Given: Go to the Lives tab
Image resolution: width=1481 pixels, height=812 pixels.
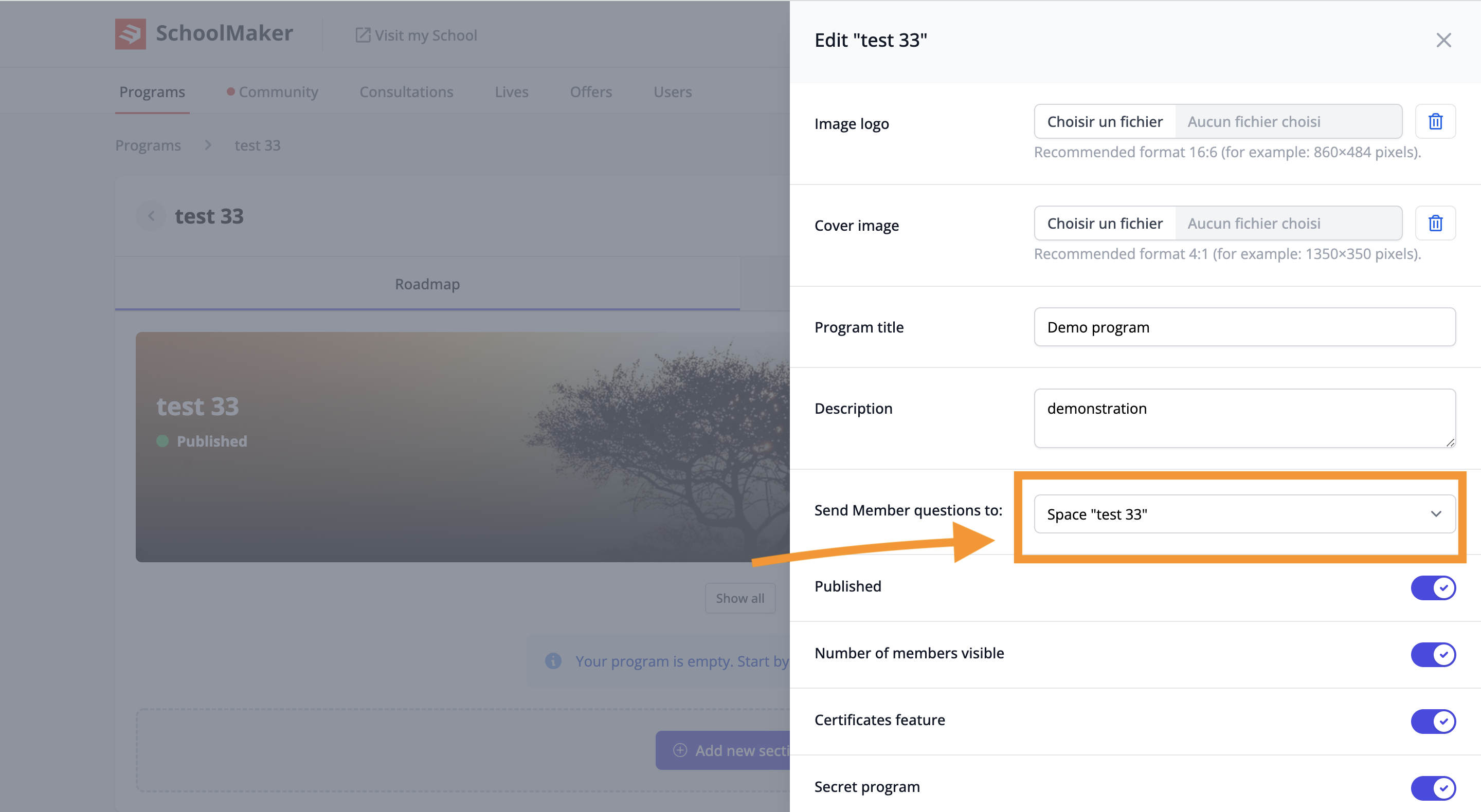Looking at the screenshot, I should tap(512, 92).
